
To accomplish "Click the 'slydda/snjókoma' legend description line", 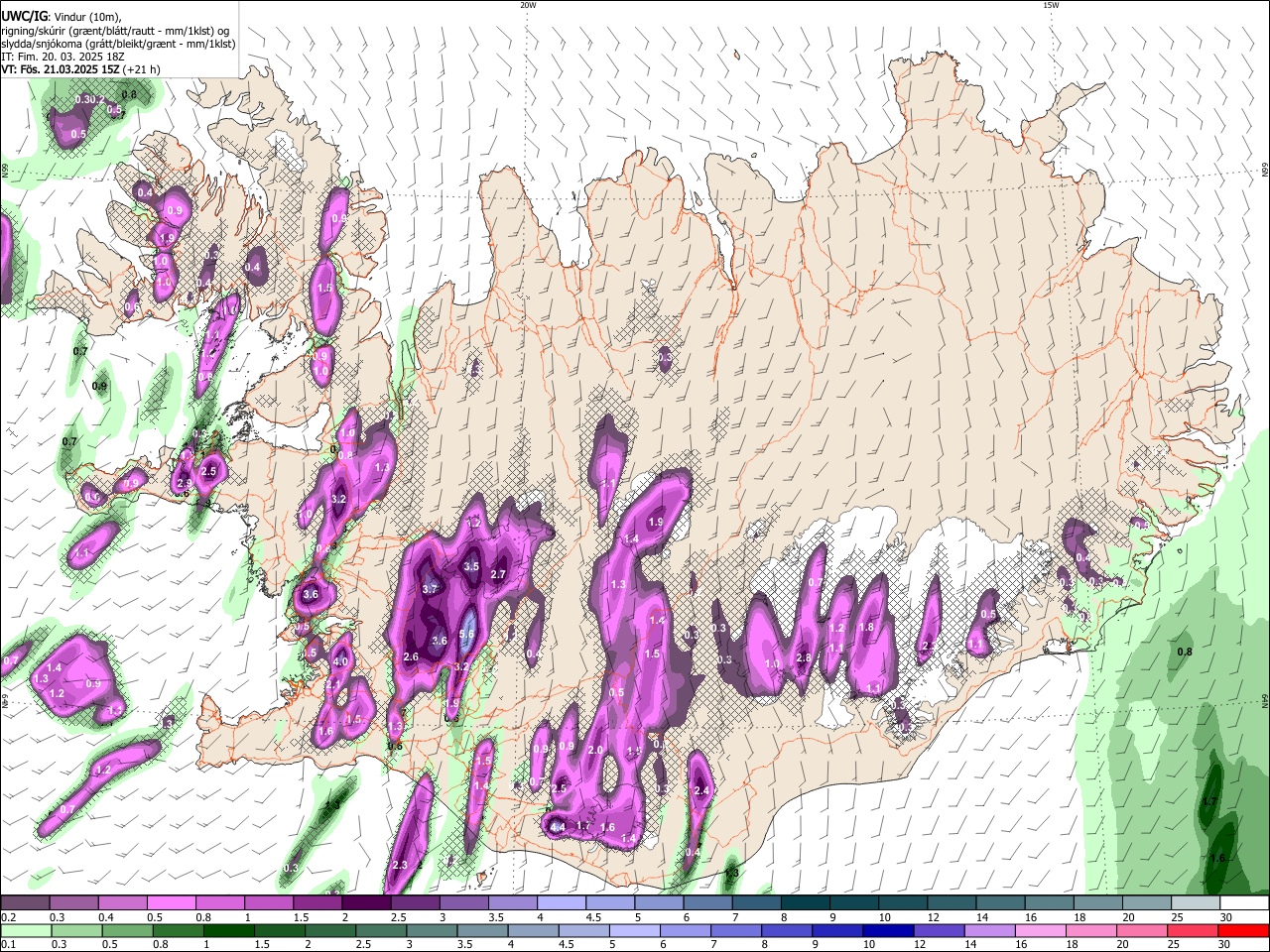I will [x=118, y=44].
